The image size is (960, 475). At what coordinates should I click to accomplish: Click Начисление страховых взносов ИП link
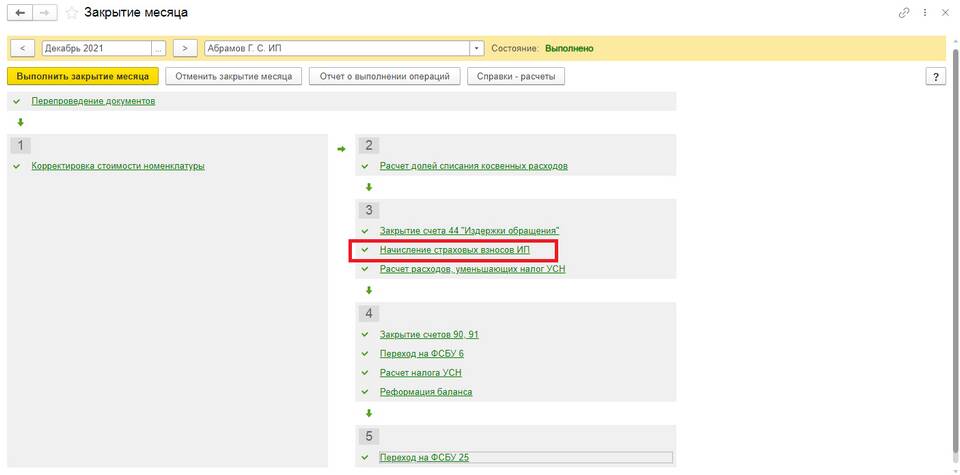click(454, 250)
